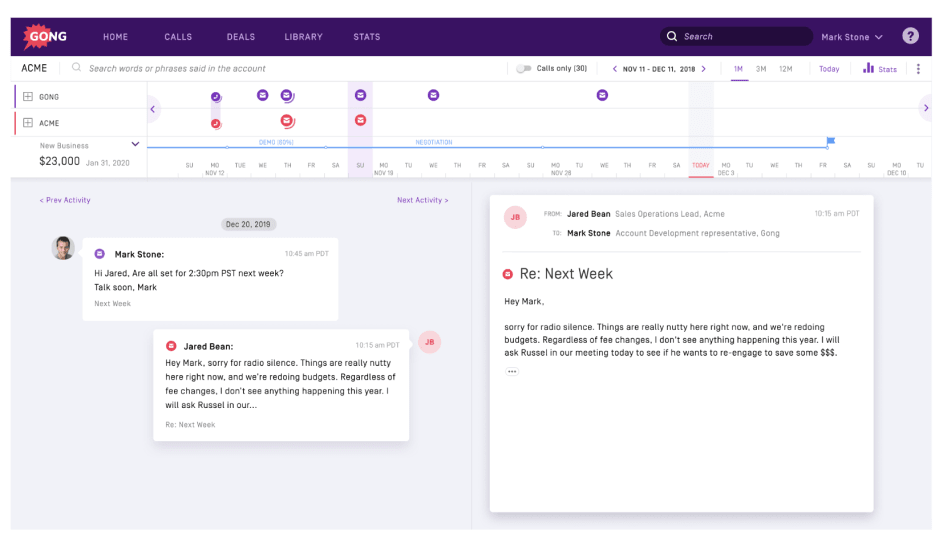Click purple email icon beside Mark Stone message
Screen dimensions: 939x540
(99, 254)
